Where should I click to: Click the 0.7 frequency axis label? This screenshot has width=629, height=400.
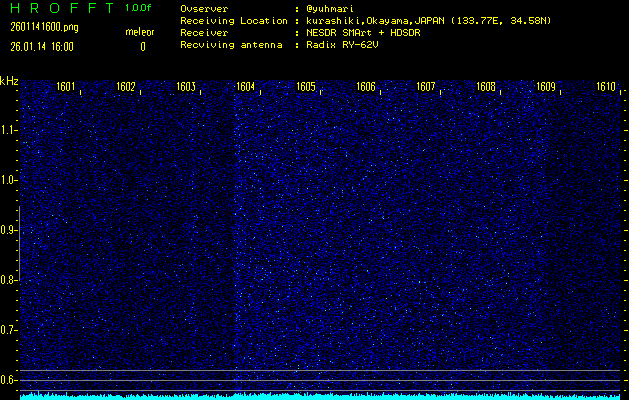9,329
